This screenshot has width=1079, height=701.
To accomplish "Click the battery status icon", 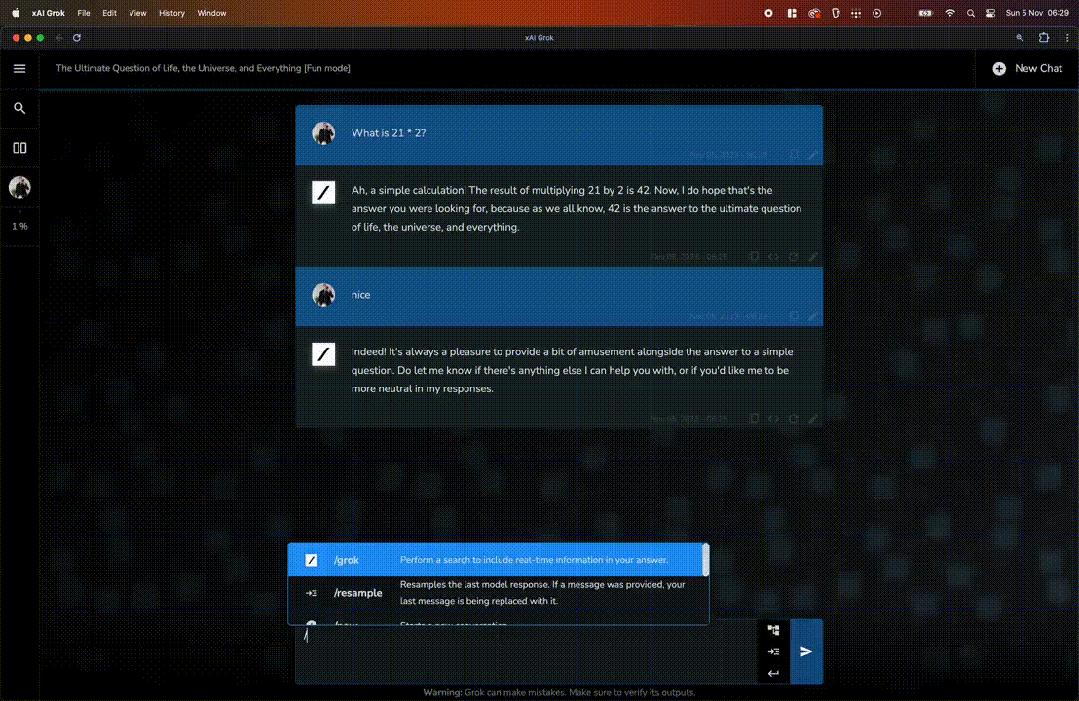I will [x=926, y=13].
